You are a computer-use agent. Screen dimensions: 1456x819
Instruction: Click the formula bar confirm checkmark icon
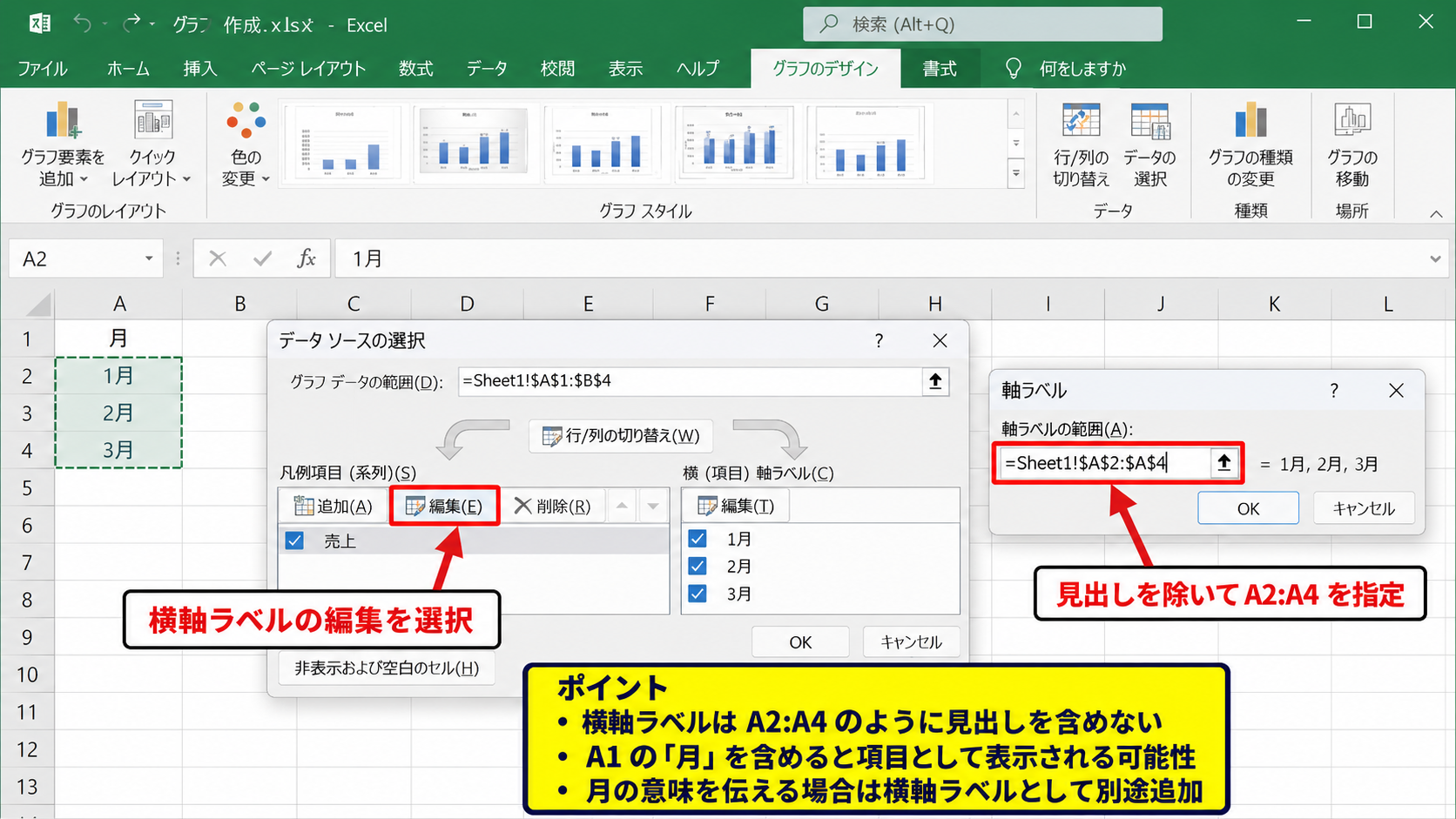click(262, 258)
